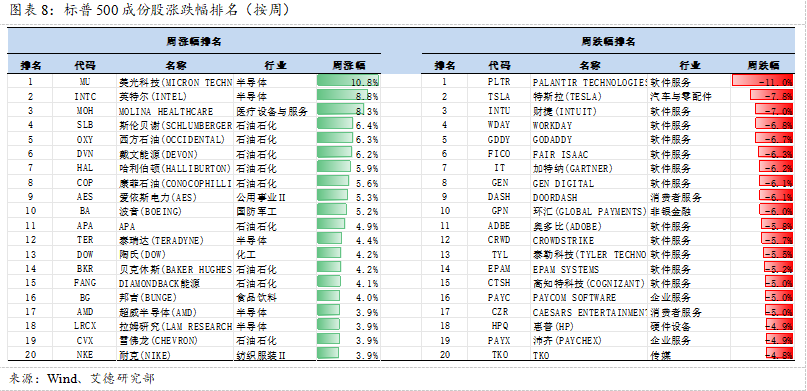Viewport: 807px width, 391px height.
Task: Select ticker GPN
Action: (x=499, y=211)
